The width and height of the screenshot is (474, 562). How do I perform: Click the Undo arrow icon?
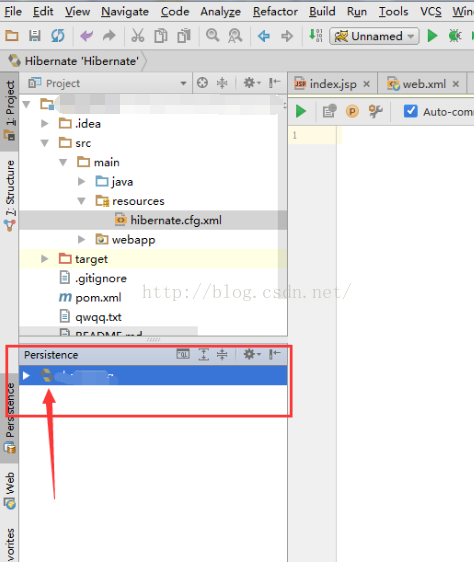point(86,35)
